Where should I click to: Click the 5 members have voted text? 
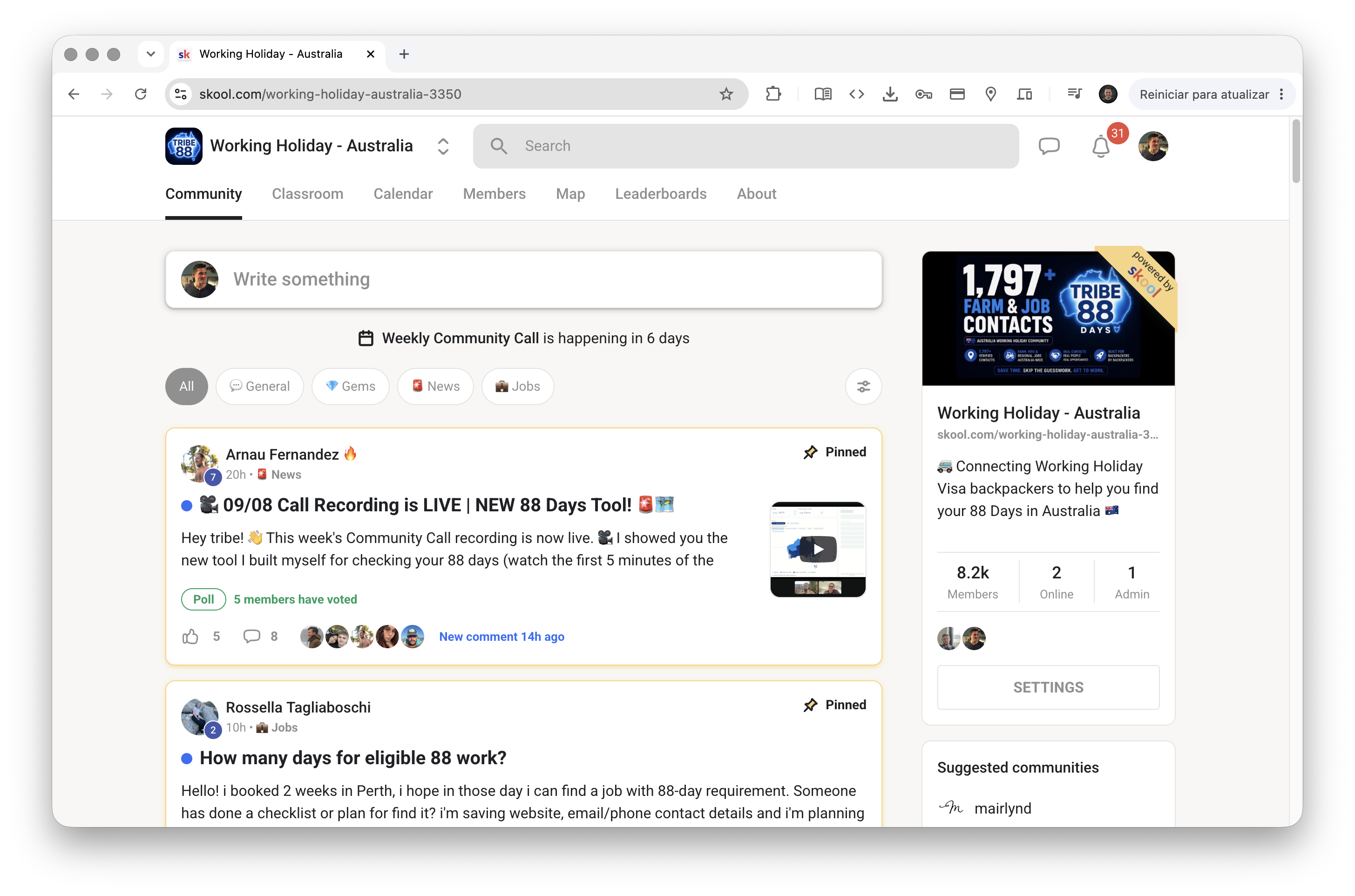[295, 599]
